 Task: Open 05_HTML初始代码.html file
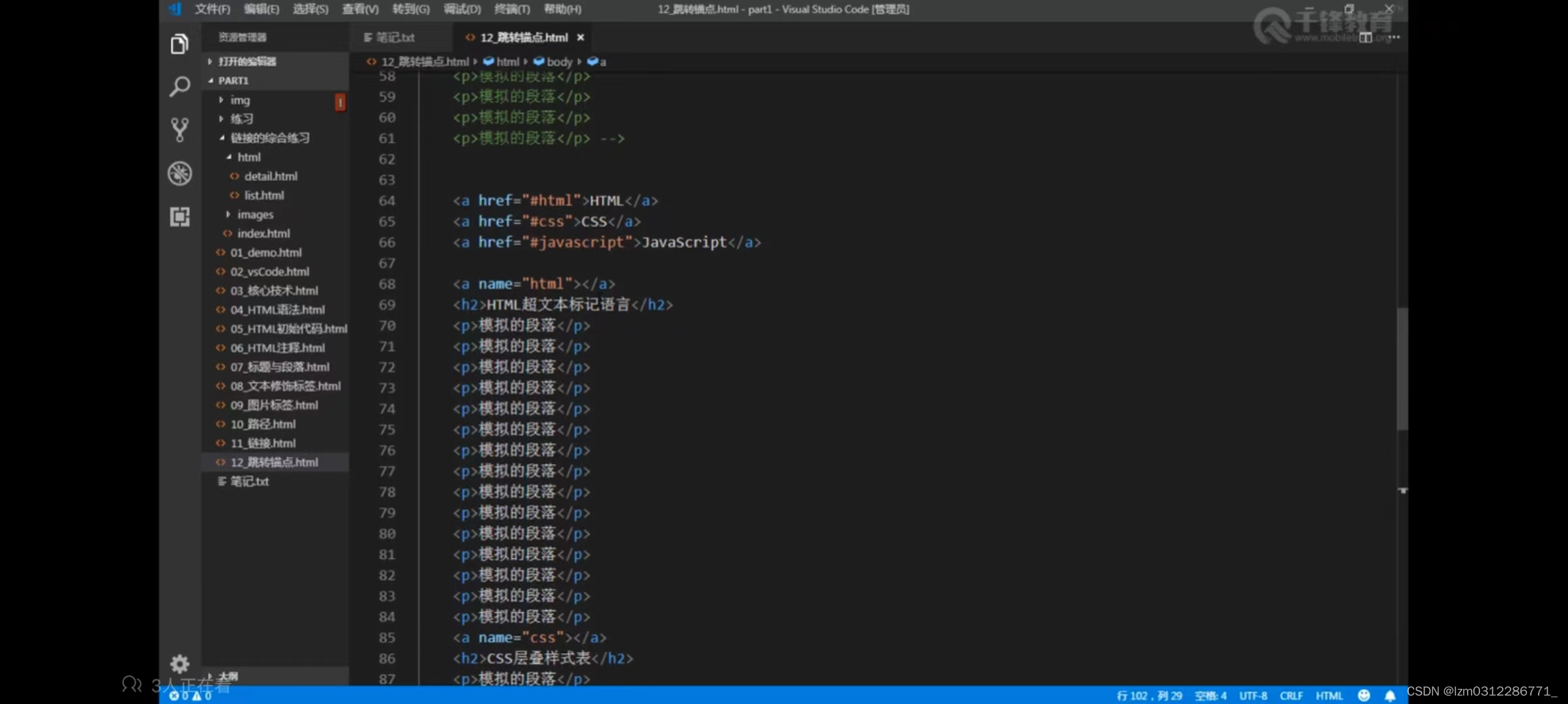coord(276,329)
